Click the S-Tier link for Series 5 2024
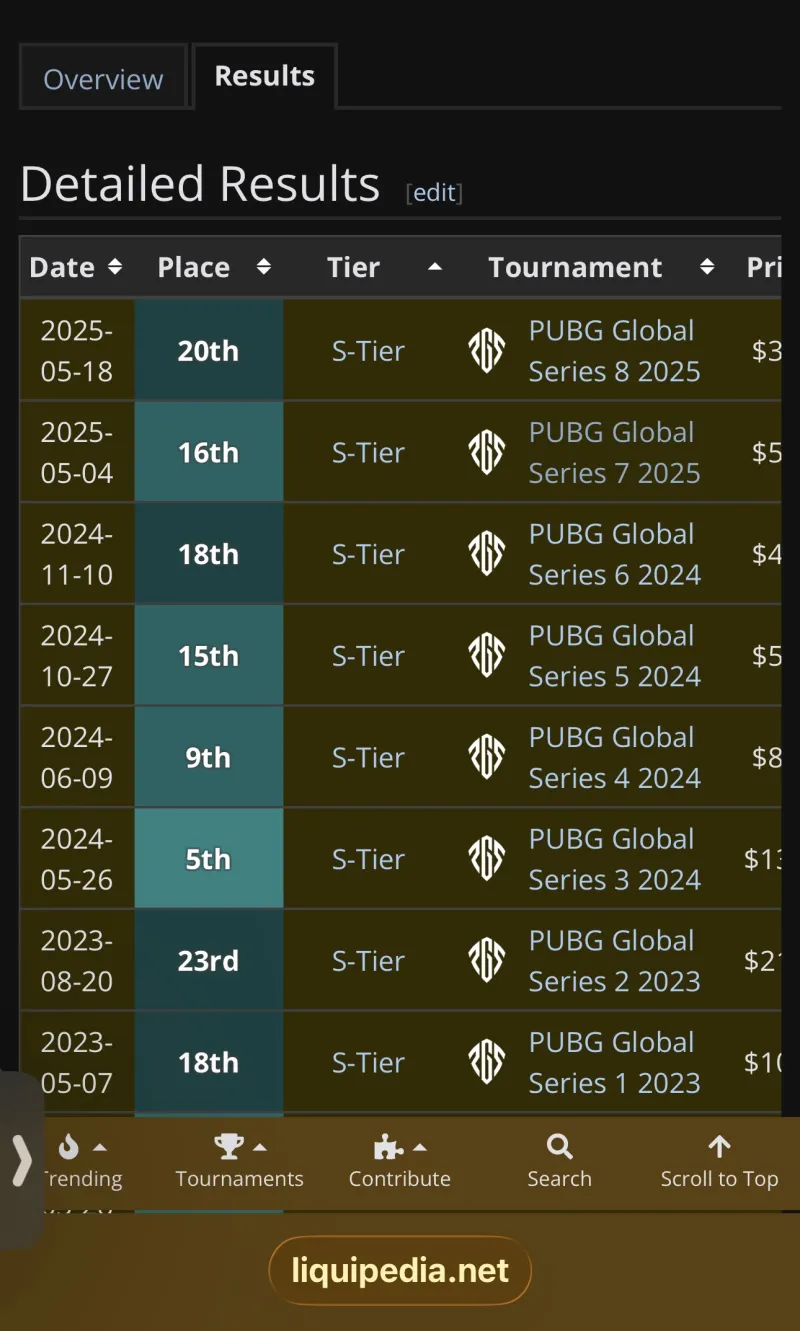 click(x=368, y=656)
